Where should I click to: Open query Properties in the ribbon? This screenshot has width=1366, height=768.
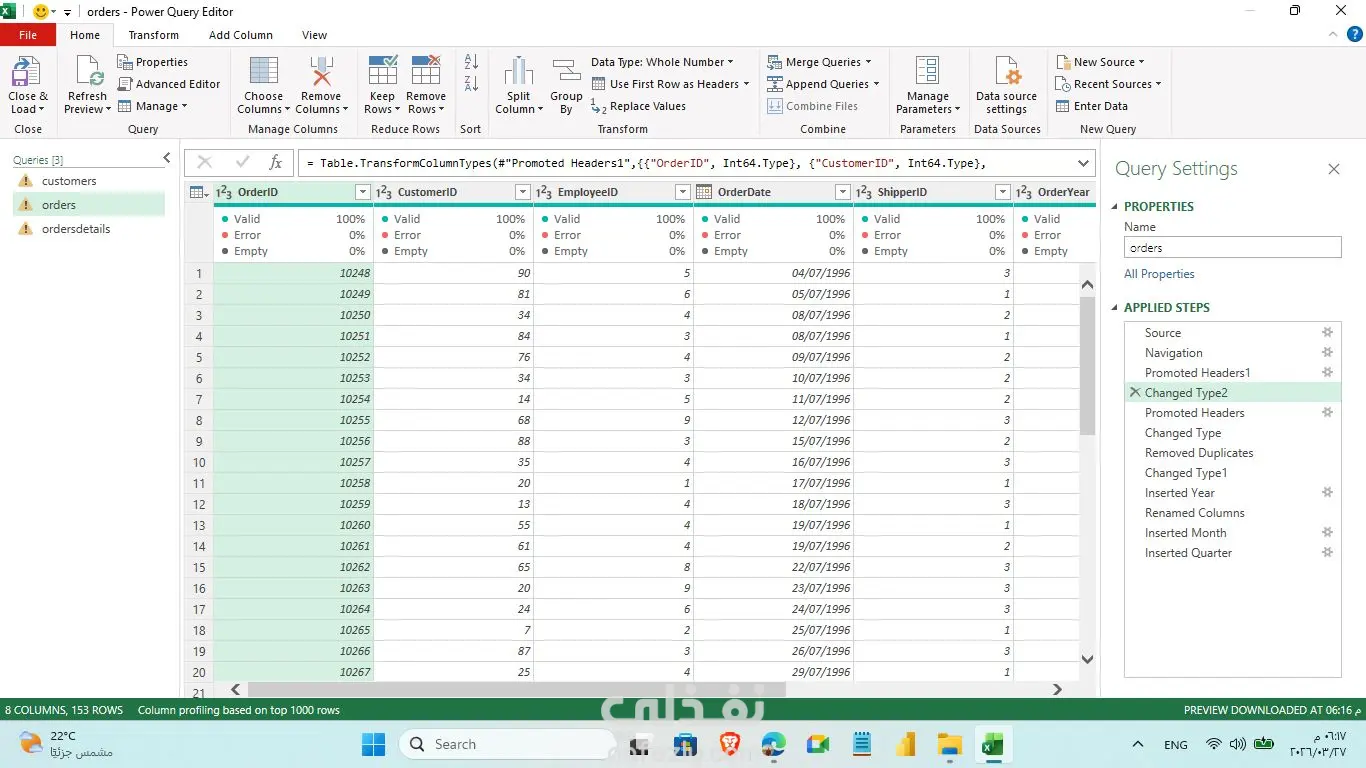click(152, 62)
